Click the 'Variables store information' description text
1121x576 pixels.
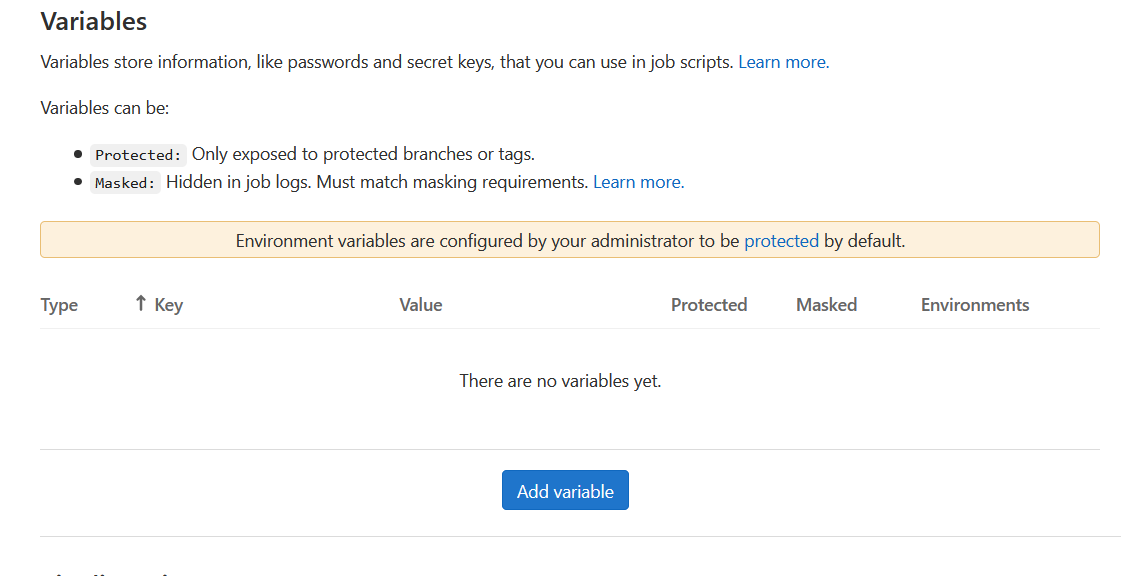click(387, 62)
